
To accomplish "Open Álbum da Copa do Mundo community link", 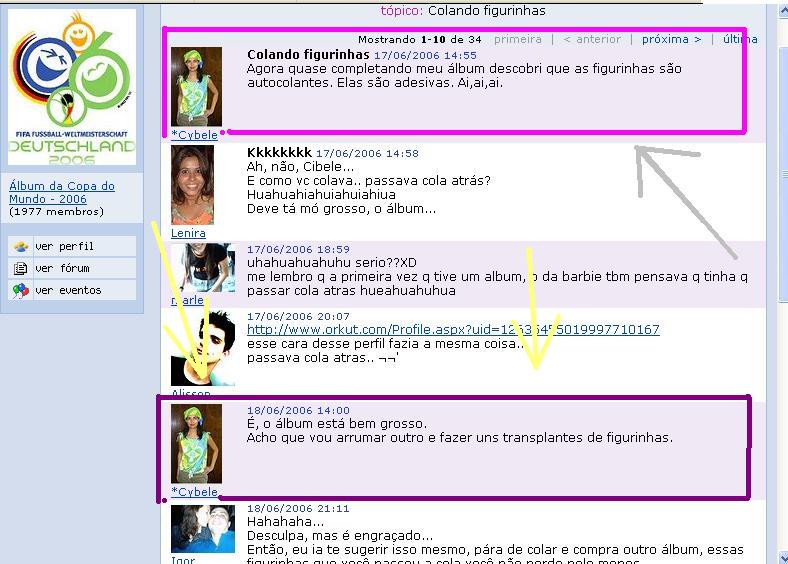I will [x=62, y=193].
